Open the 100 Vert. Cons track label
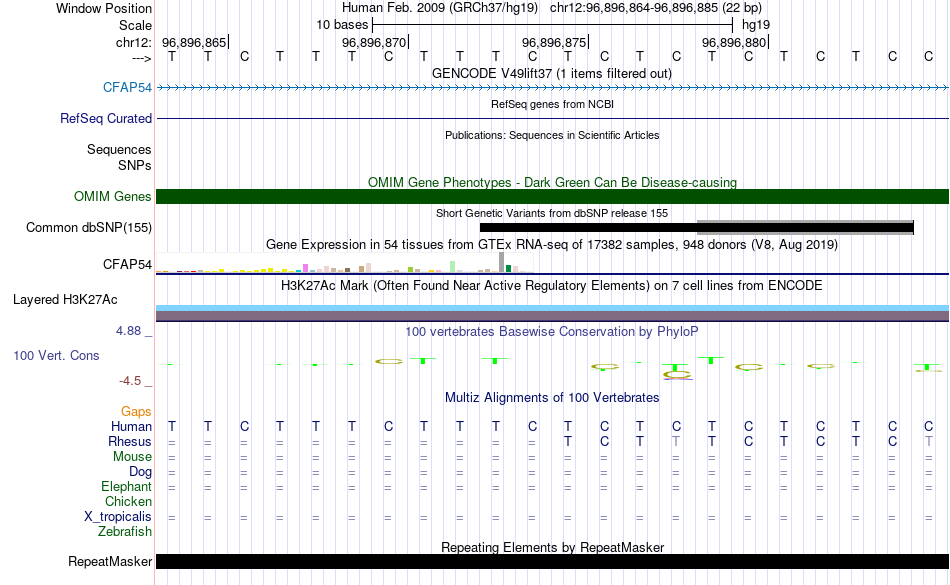Image resolution: width=950 pixels, height=585 pixels. (x=56, y=355)
